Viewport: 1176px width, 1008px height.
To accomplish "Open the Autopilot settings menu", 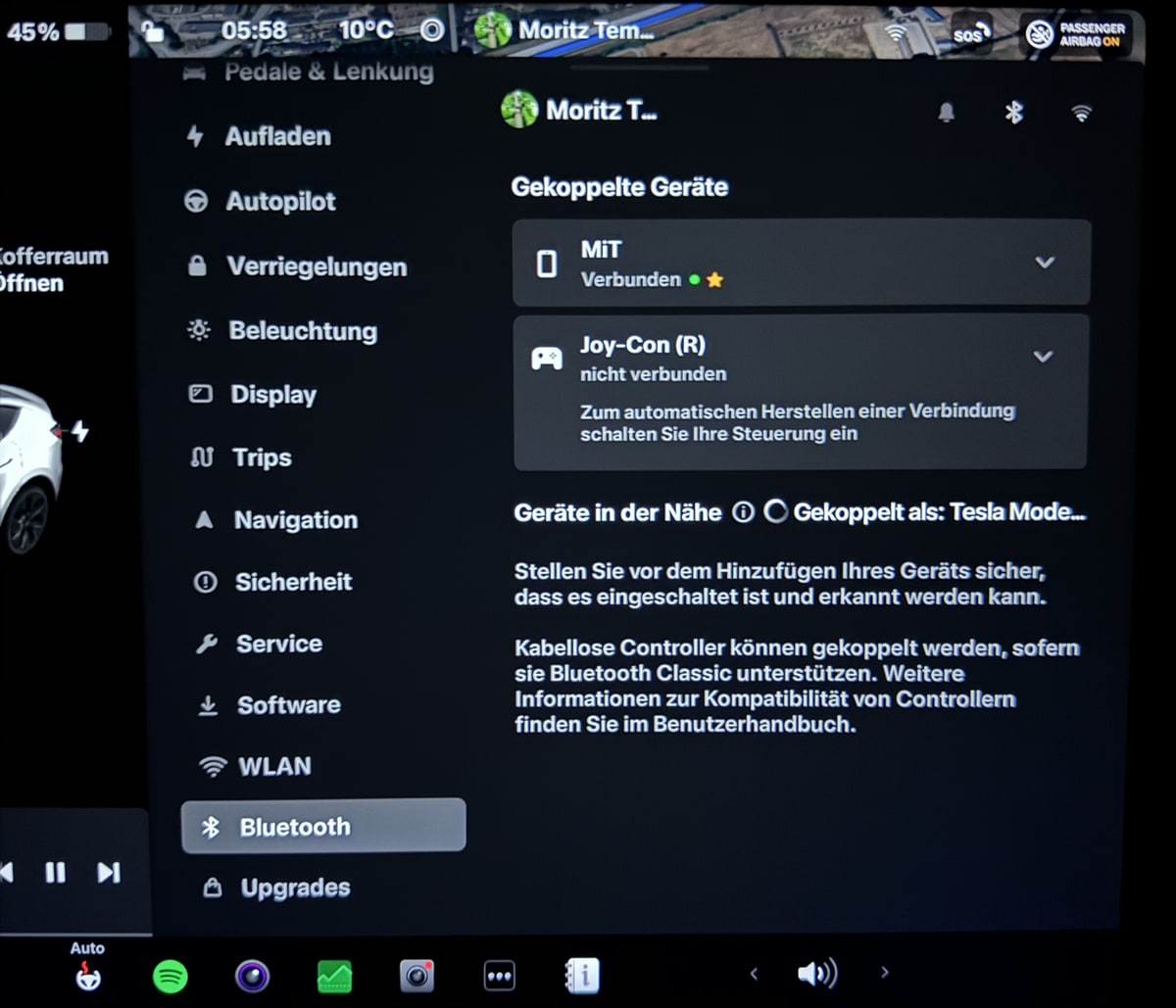I will [x=280, y=202].
